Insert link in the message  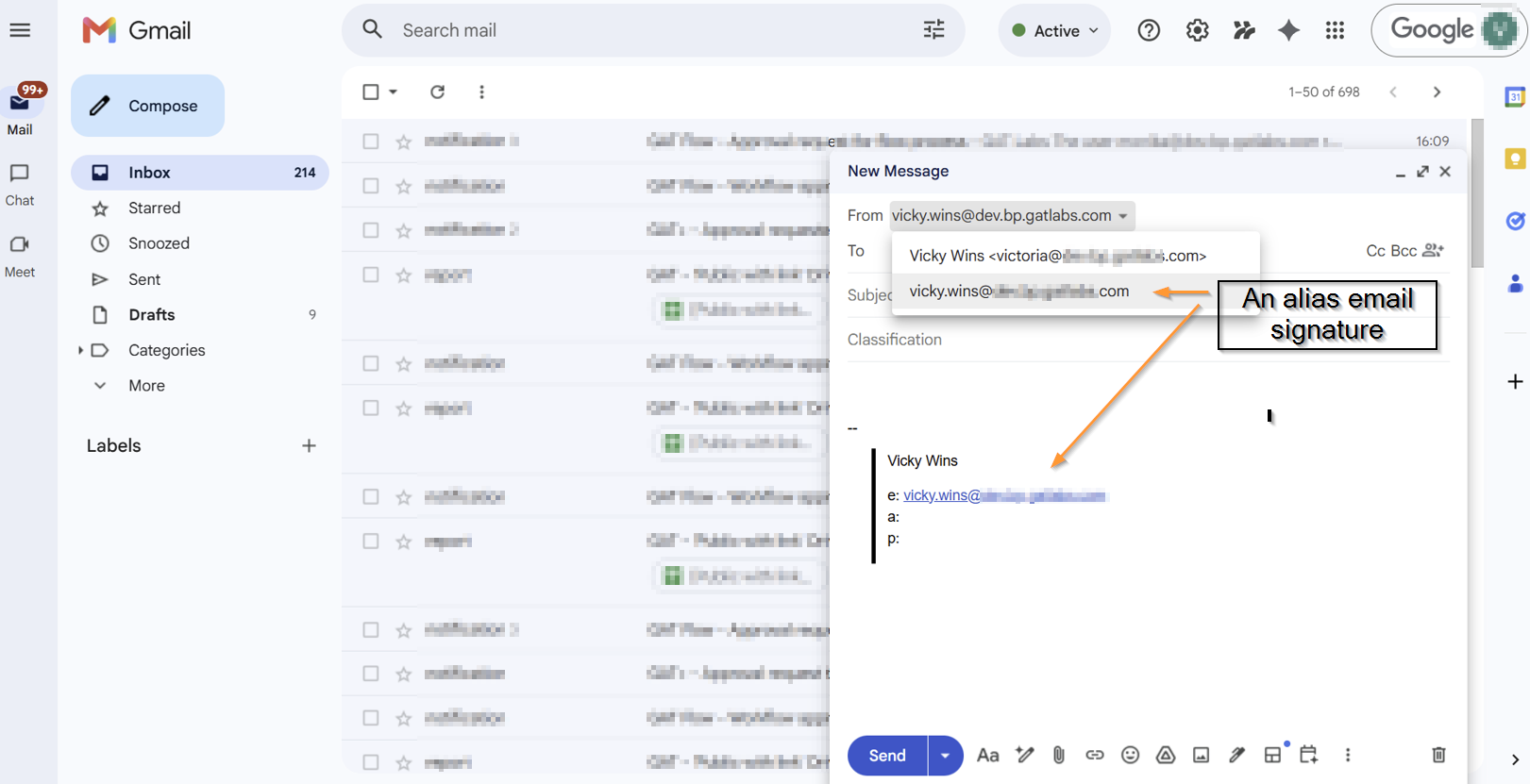tap(1094, 755)
